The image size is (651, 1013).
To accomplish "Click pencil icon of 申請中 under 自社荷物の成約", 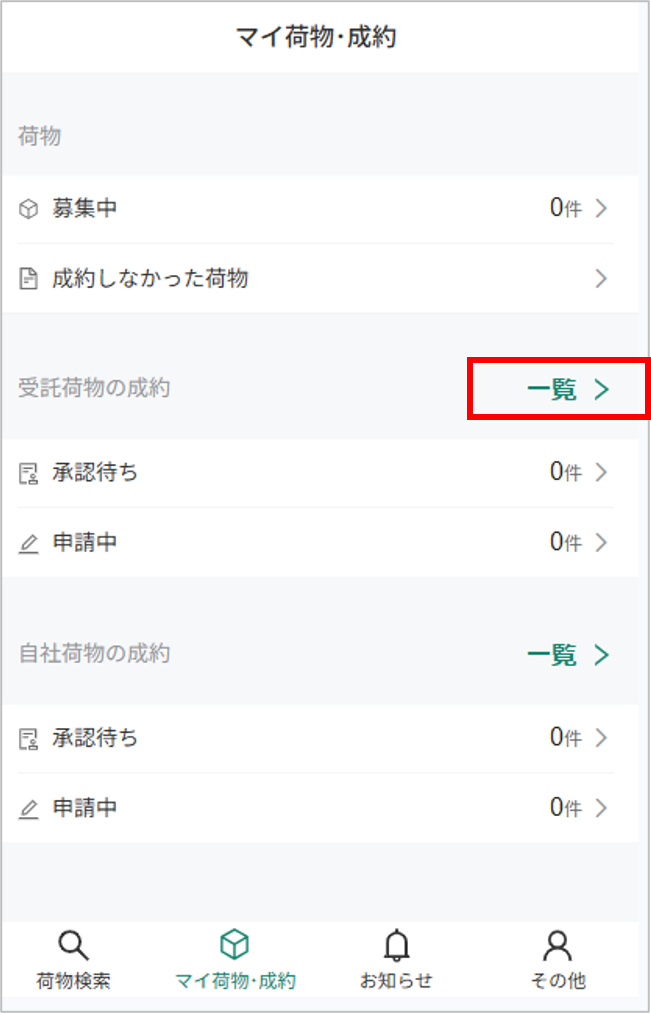I will (28, 808).
